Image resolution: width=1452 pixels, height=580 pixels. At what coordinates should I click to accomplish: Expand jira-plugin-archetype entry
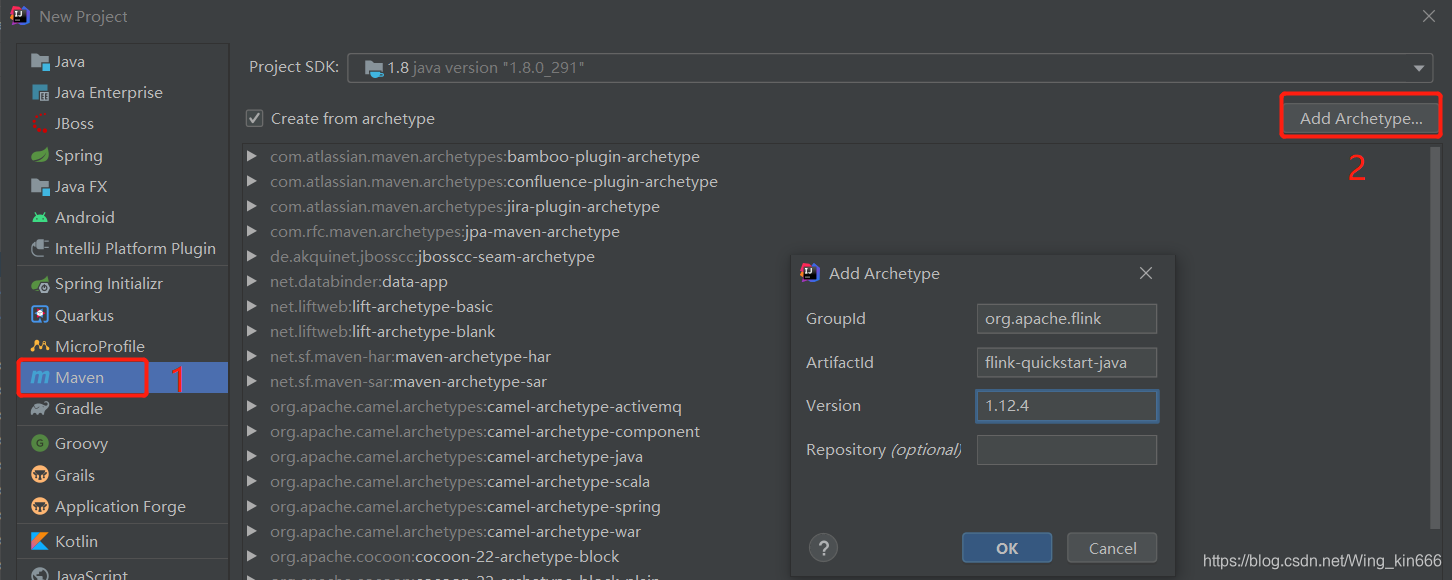click(x=252, y=207)
